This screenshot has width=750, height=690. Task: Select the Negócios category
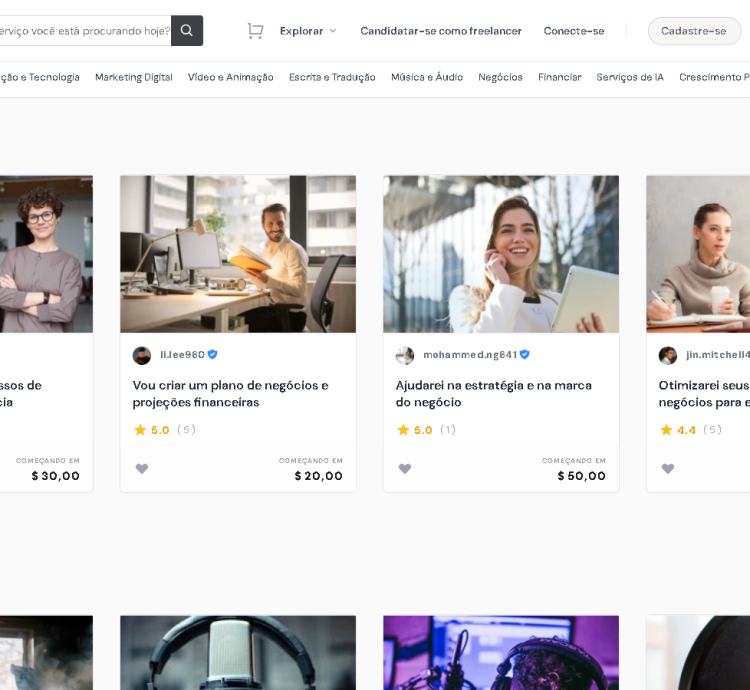(500, 77)
